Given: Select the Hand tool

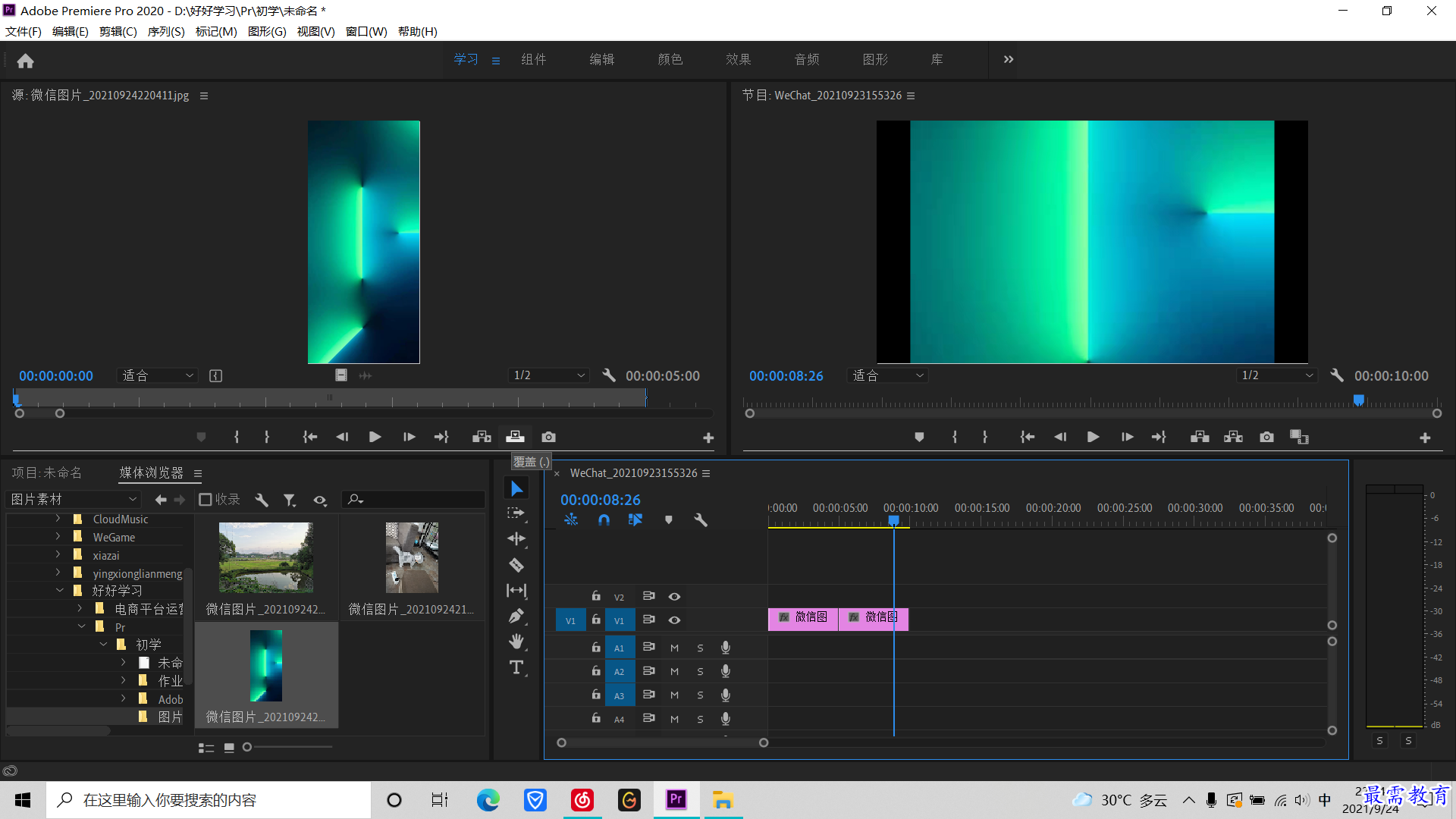Looking at the screenshot, I should click(x=516, y=642).
